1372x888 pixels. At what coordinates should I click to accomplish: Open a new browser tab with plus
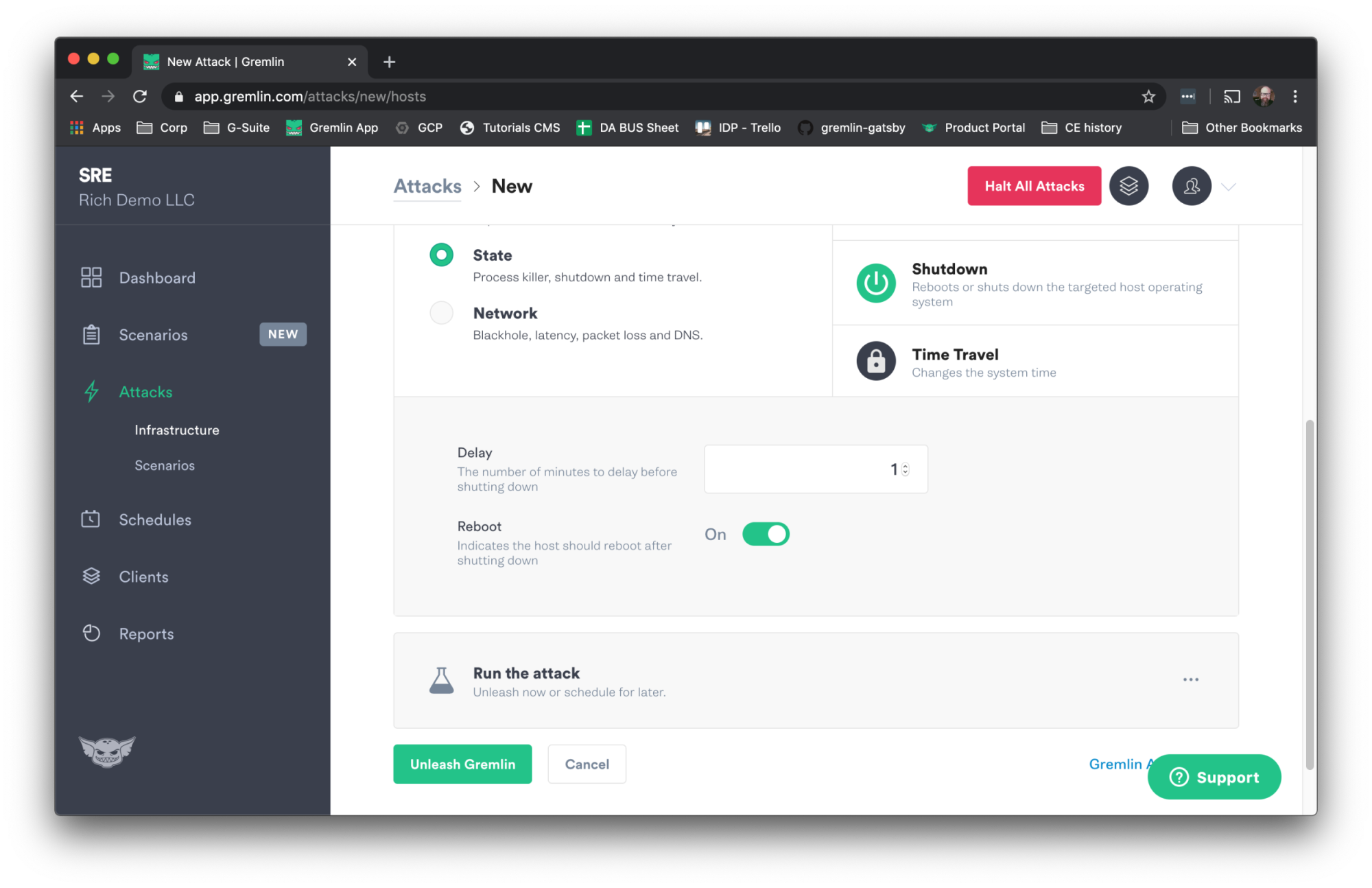coord(389,62)
